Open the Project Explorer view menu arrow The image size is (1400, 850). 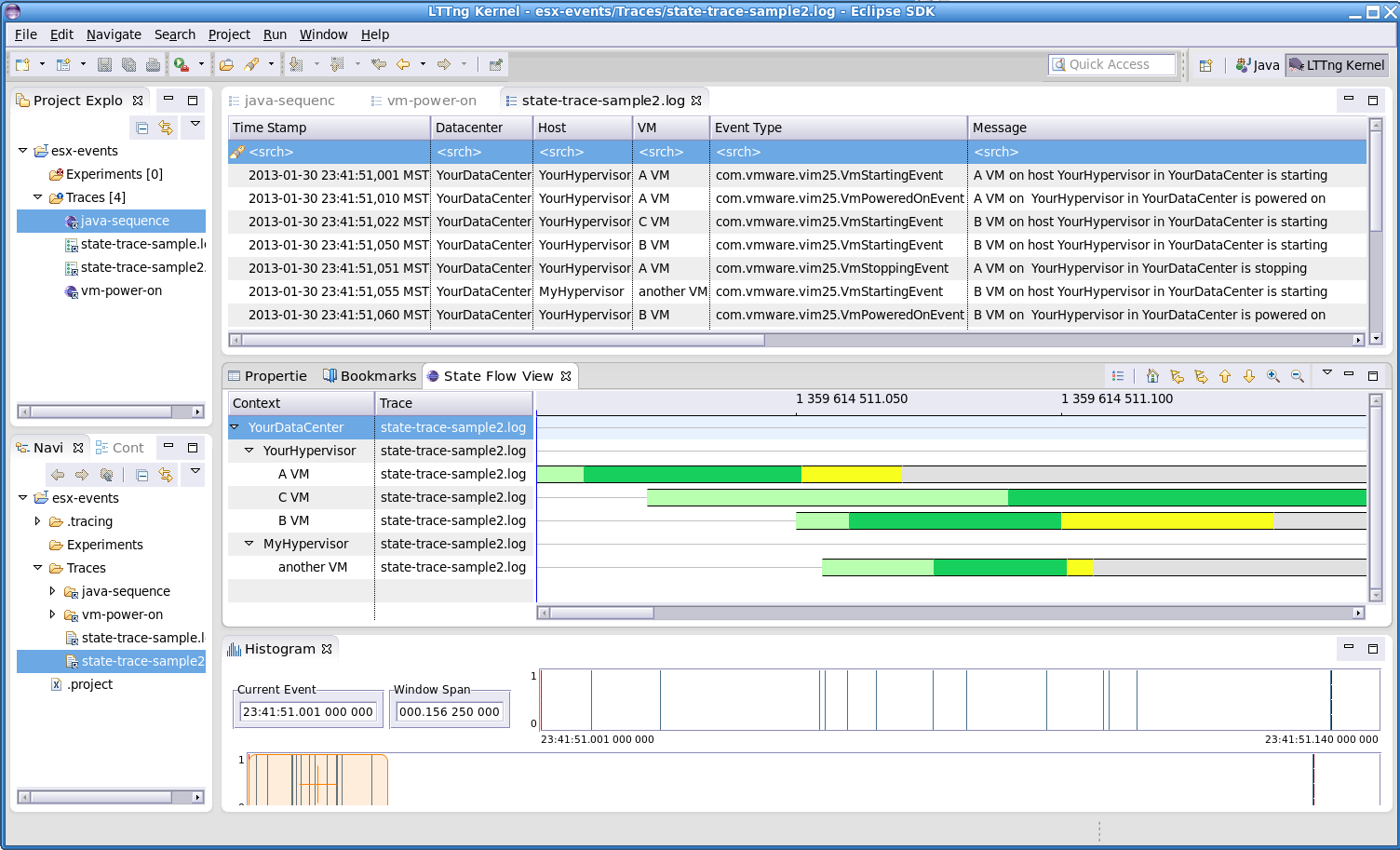coord(195,123)
